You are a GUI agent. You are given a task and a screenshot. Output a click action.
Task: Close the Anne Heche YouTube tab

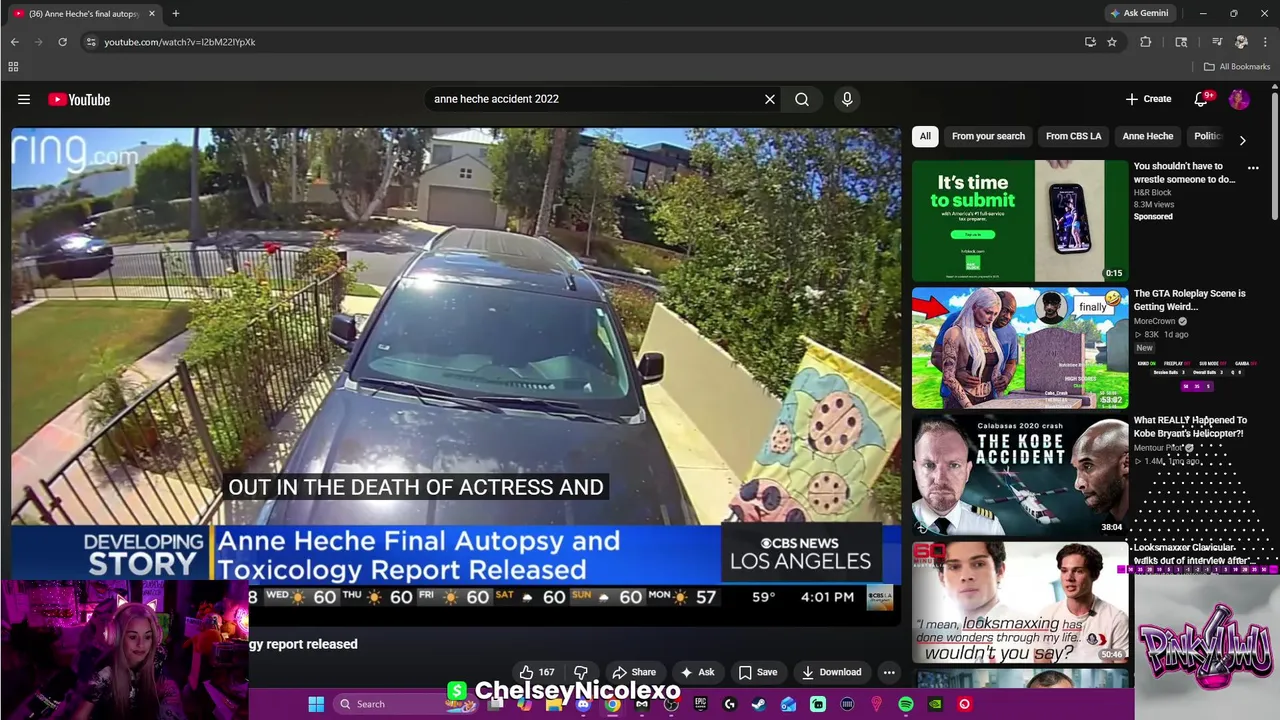click(x=152, y=13)
